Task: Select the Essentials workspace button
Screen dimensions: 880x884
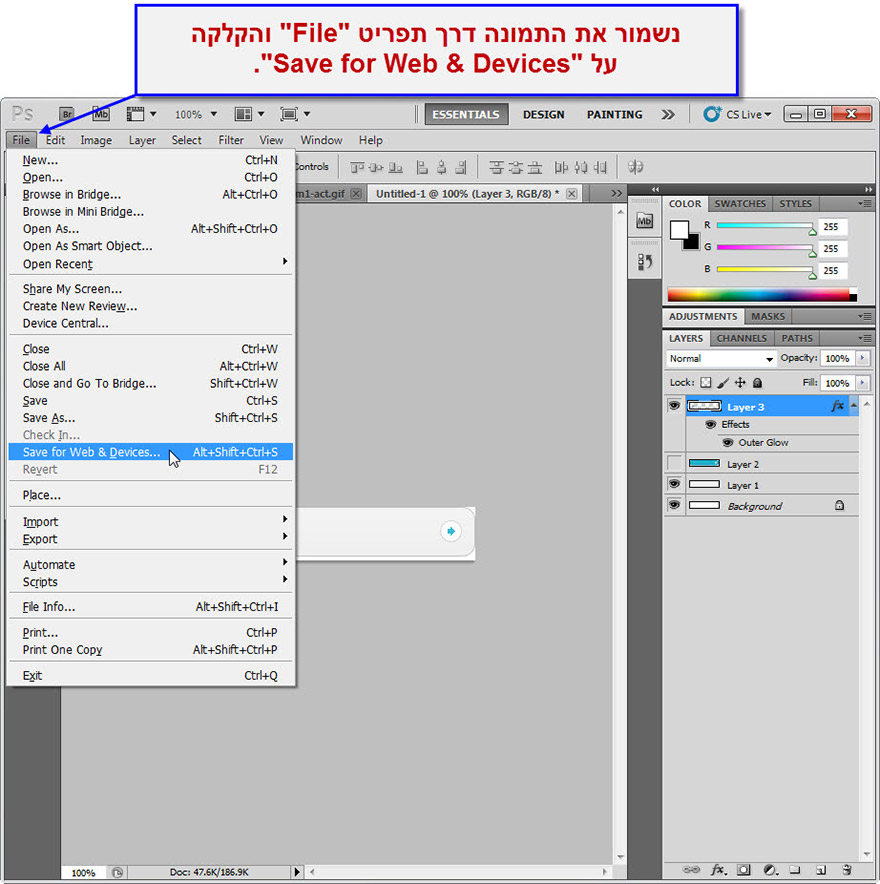Action: (x=466, y=114)
